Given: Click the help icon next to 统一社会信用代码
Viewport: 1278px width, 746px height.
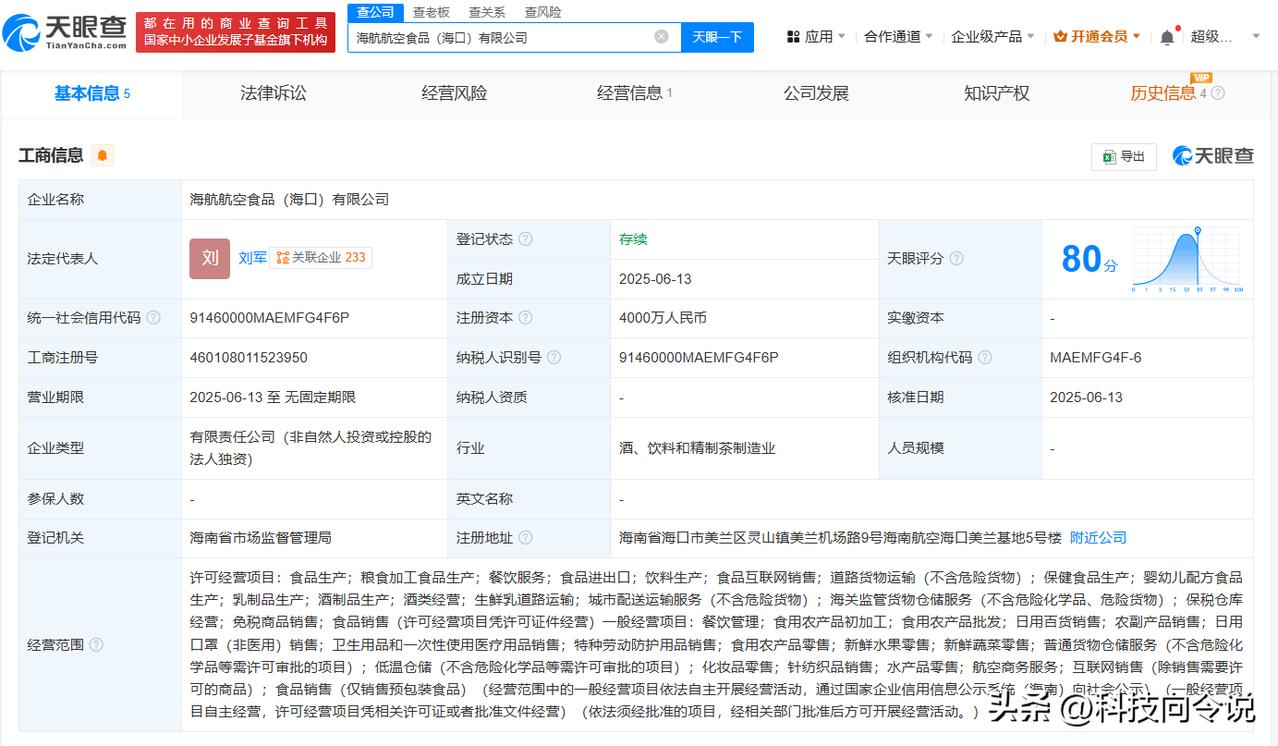Looking at the screenshot, I should point(153,318).
